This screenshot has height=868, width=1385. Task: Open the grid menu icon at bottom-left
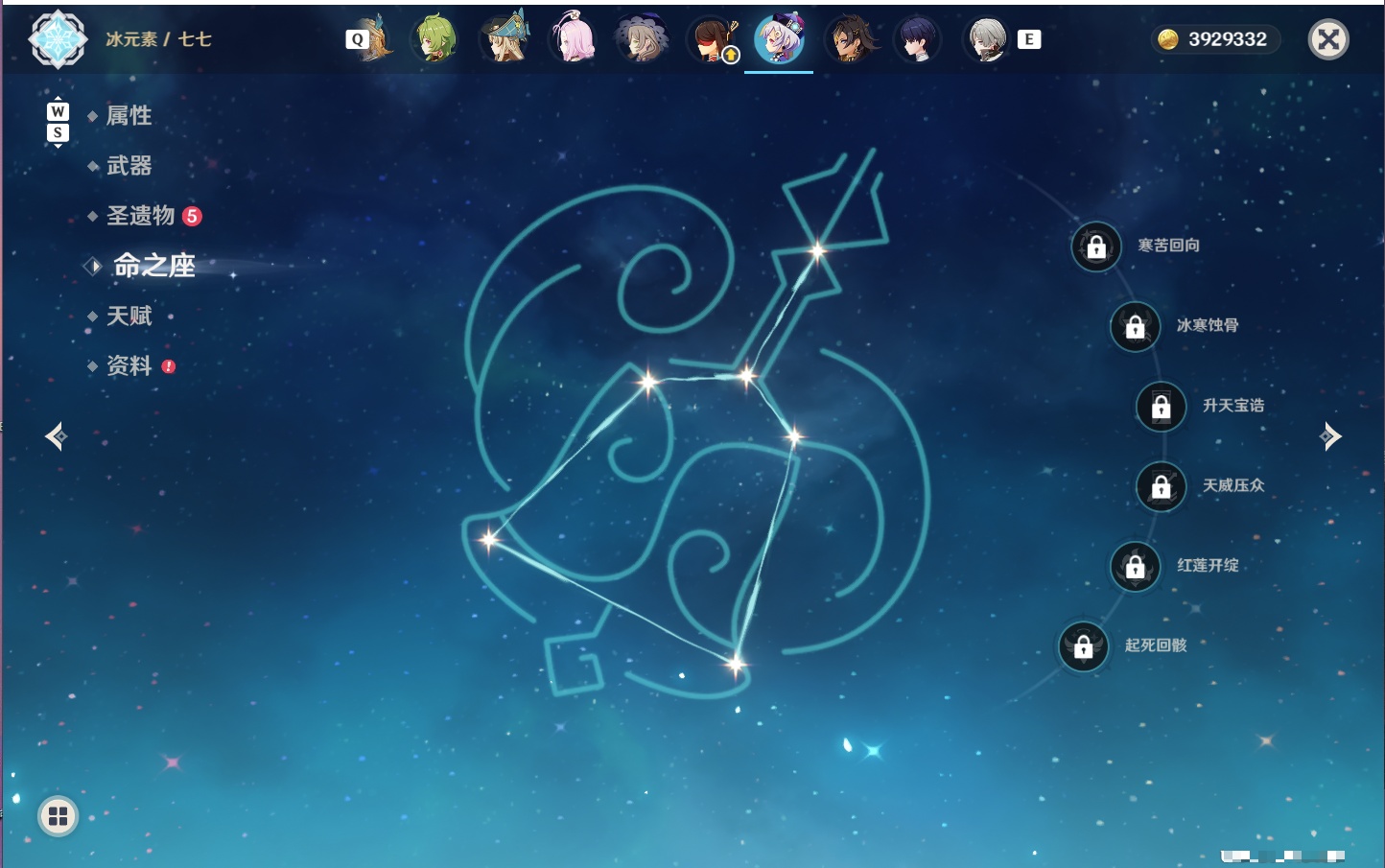point(58,816)
